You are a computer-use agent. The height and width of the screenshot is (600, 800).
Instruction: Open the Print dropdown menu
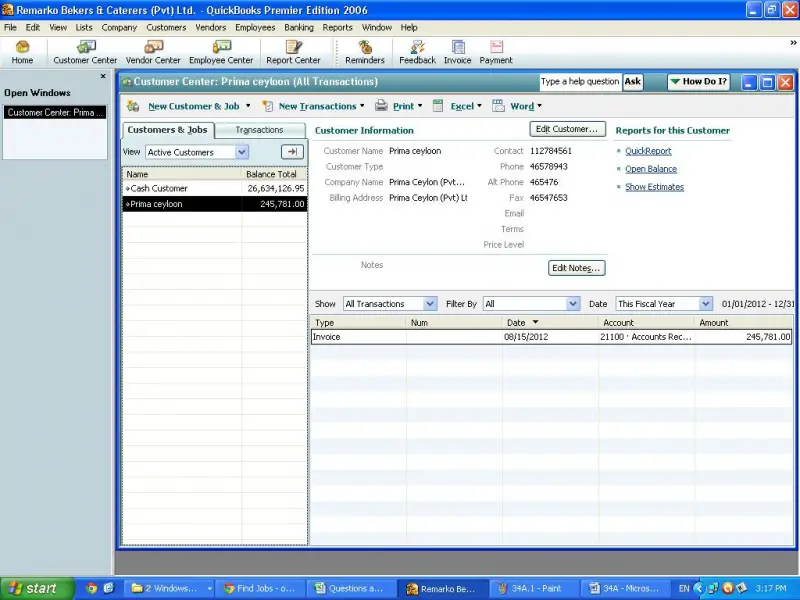click(x=407, y=106)
